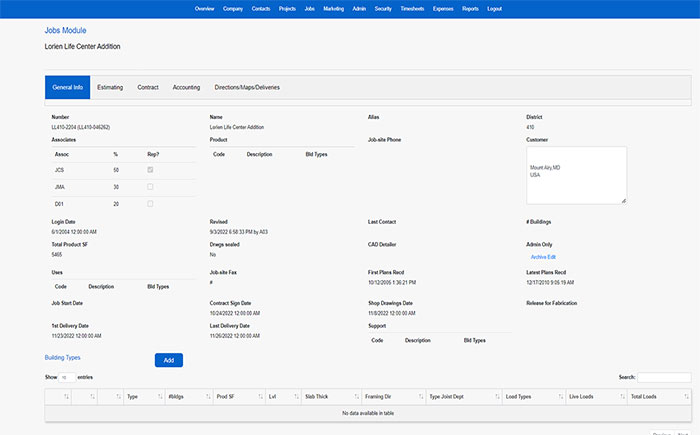Viewport: 700px width, 435px height.
Task: Click the JMA associate row cell
Action: (60, 187)
